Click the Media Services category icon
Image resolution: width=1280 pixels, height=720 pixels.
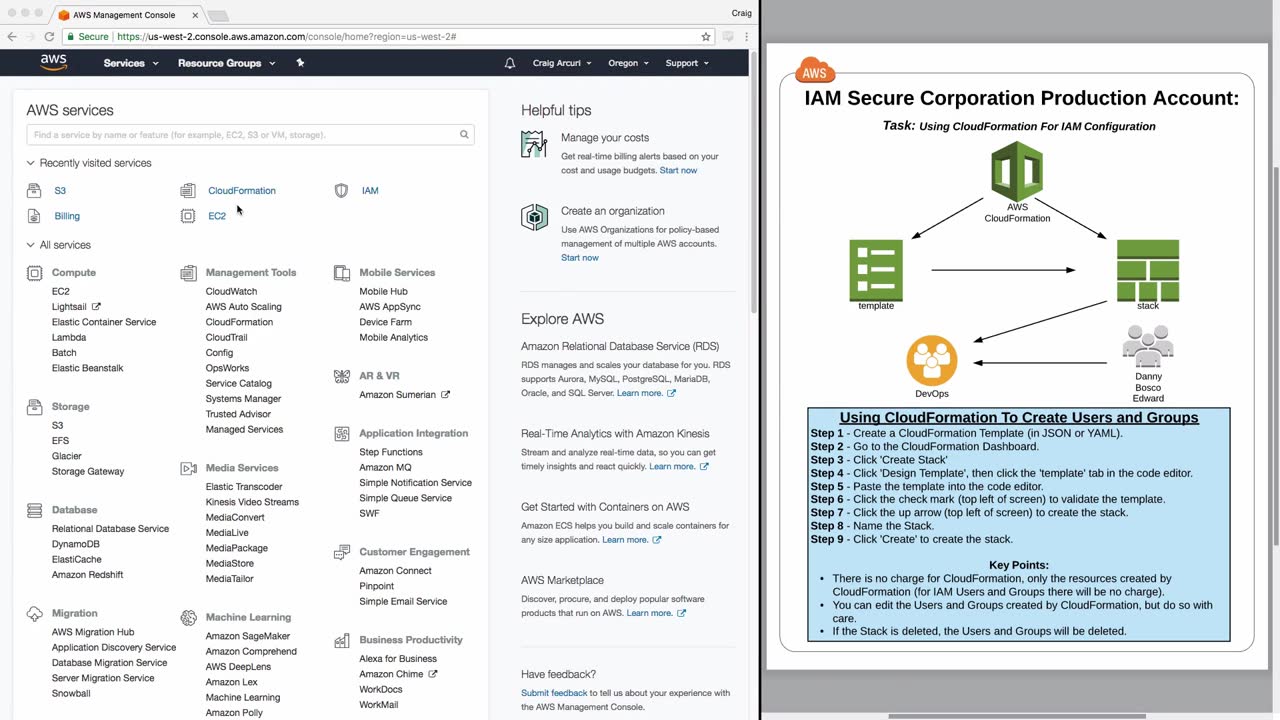point(188,468)
